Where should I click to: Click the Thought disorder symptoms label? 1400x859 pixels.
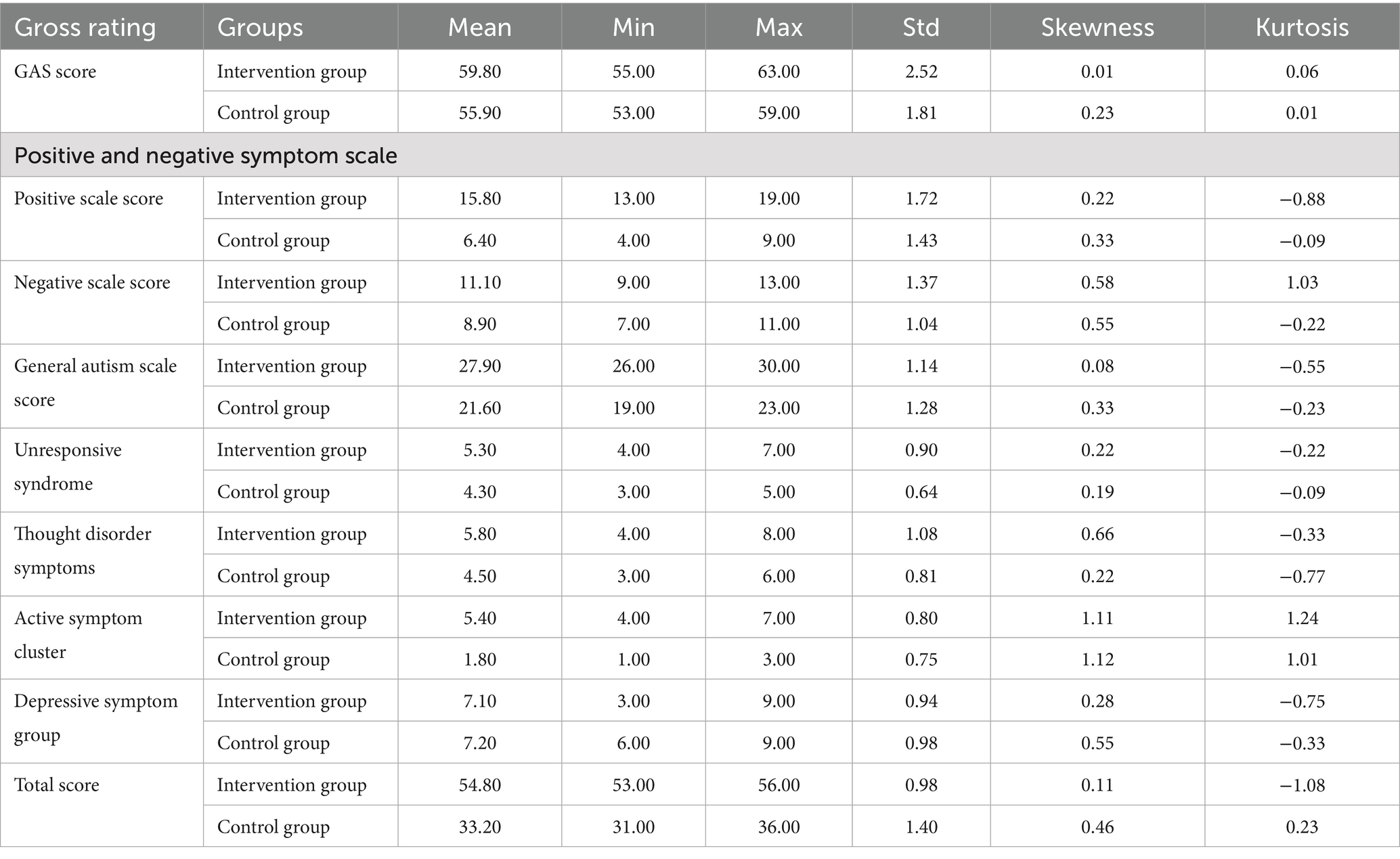83,550
